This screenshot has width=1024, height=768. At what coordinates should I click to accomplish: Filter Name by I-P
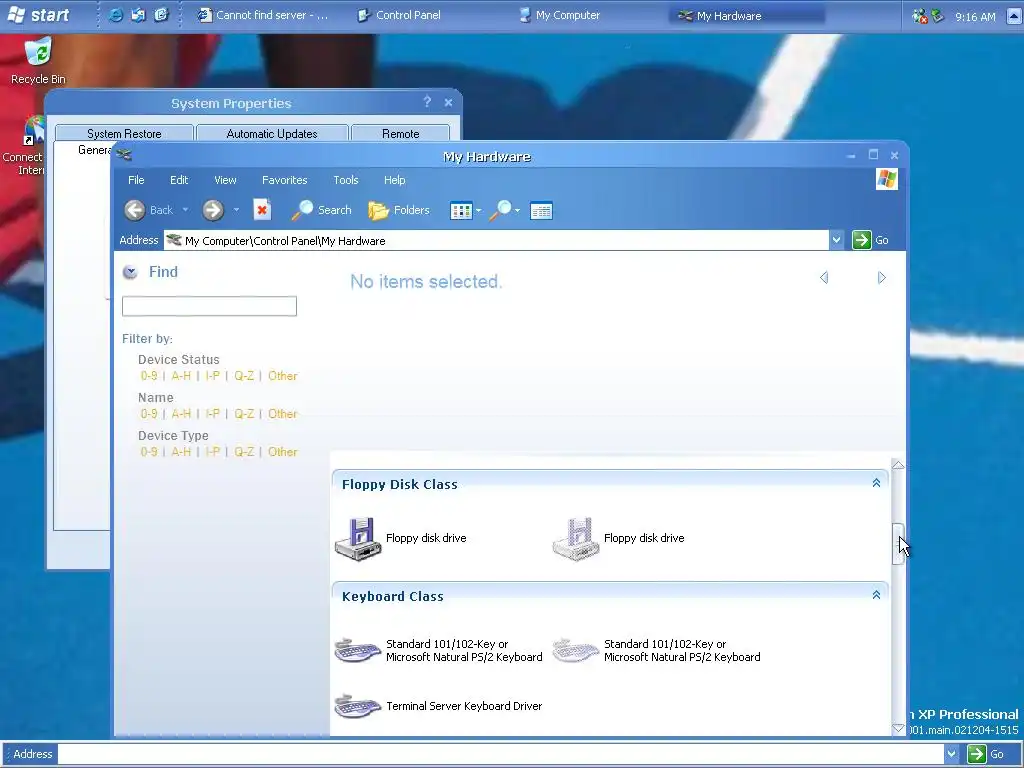coord(212,414)
